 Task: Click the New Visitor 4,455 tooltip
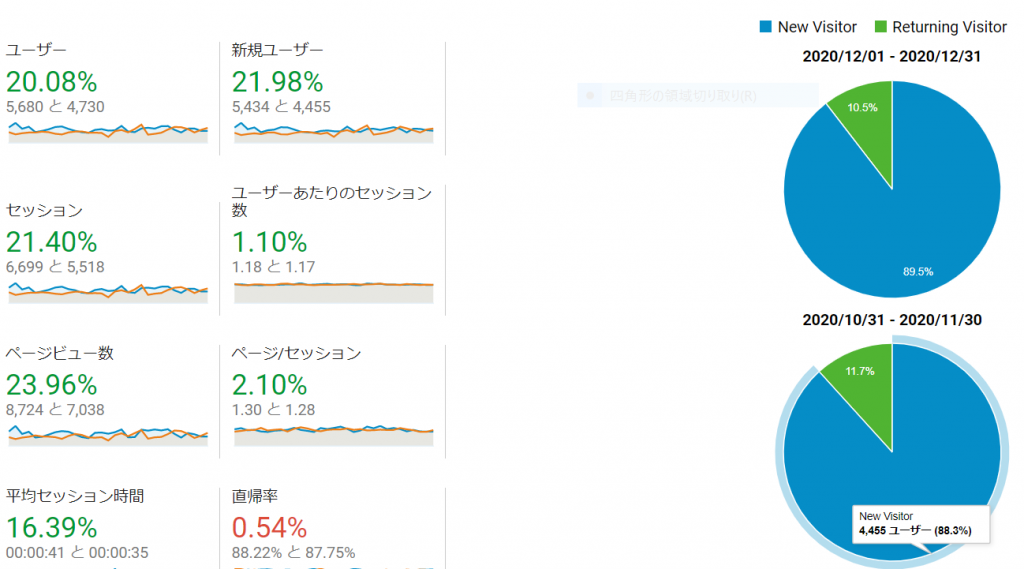[921, 524]
